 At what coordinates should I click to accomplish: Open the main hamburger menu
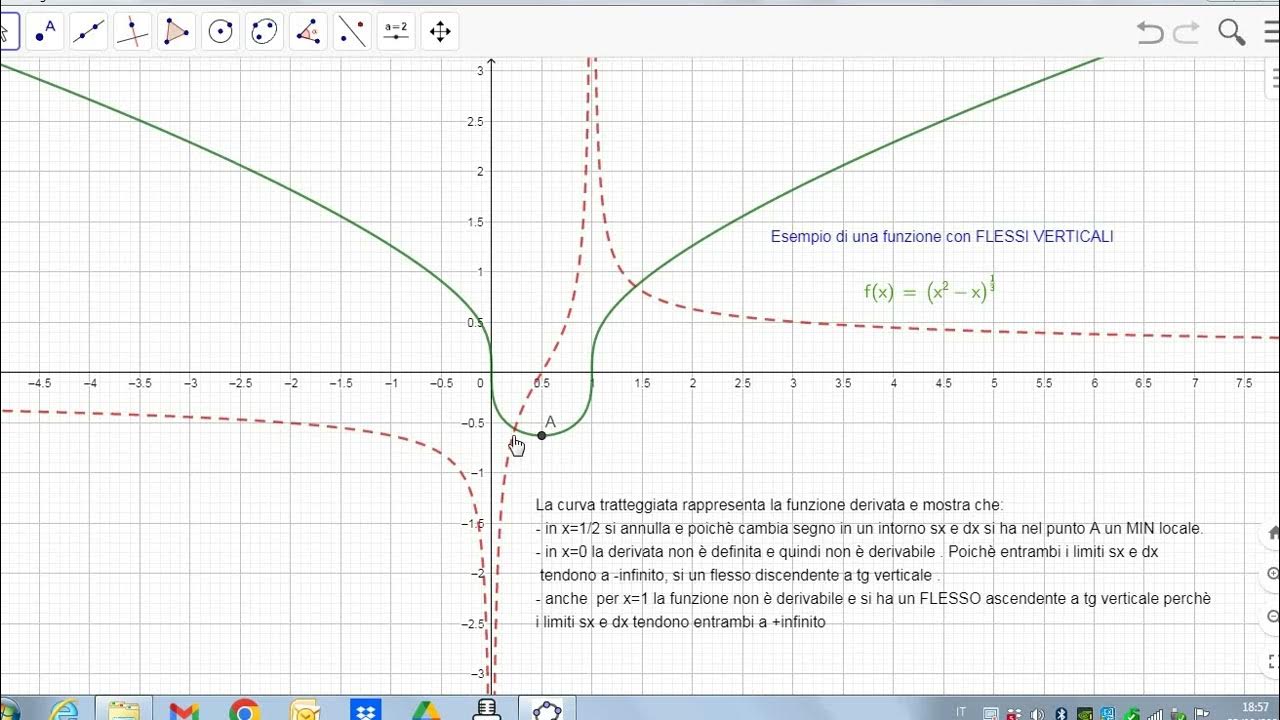1273,33
